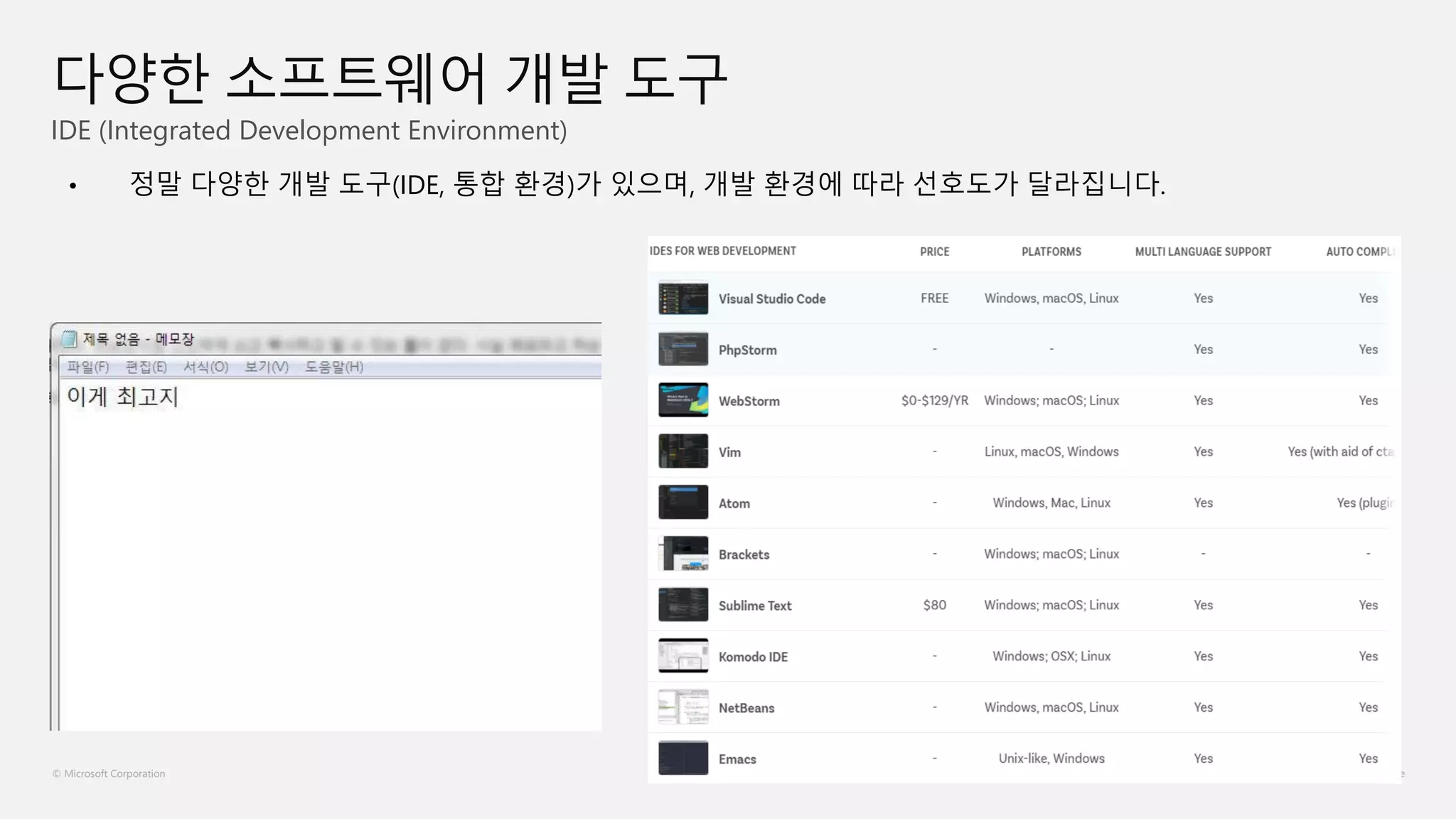The image size is (1456, 819).
Task: Click the Emacs thumbnail
Action: (x=683, y=759)
